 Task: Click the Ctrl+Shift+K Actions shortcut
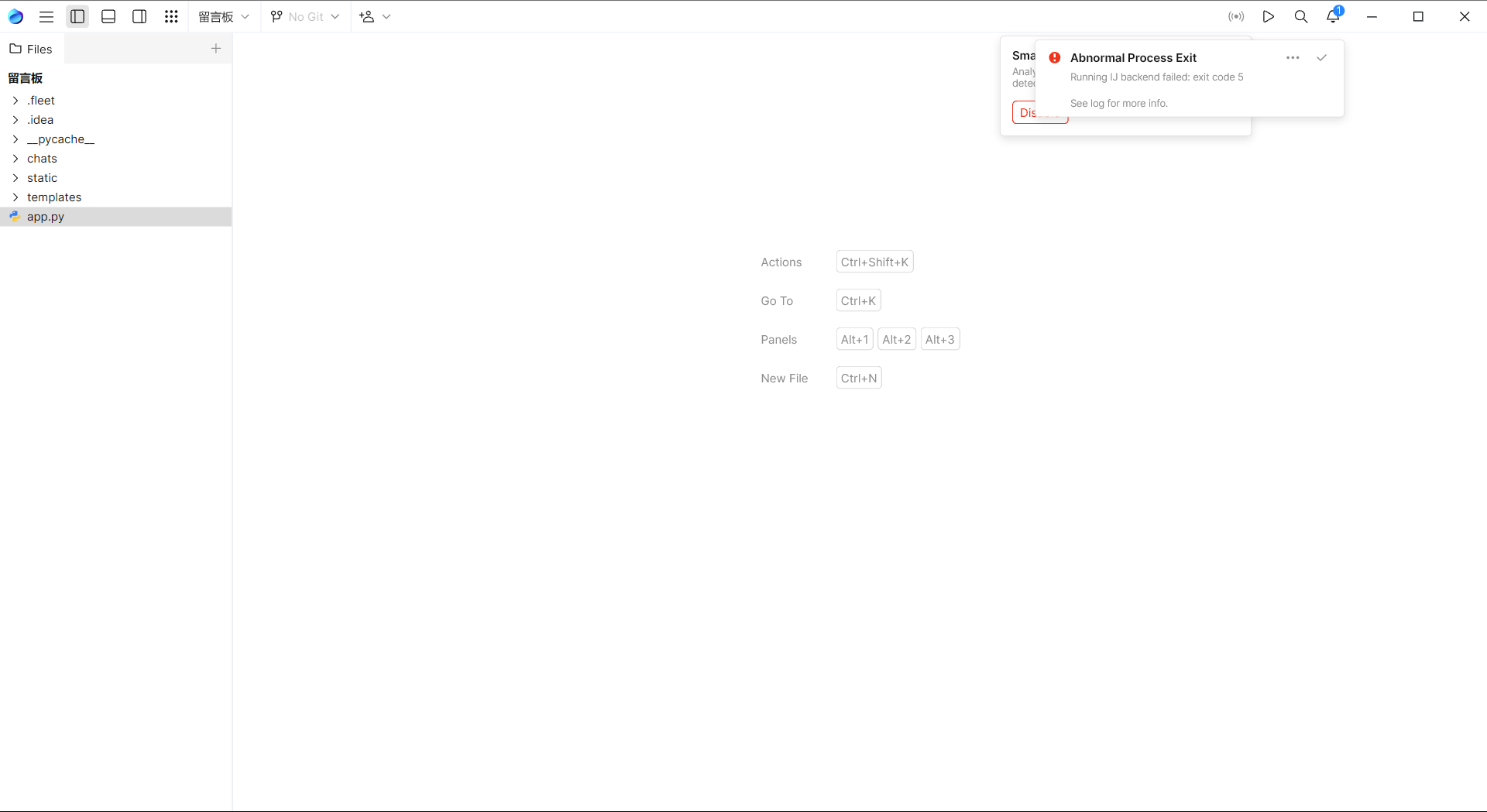[x=874, y=262]
